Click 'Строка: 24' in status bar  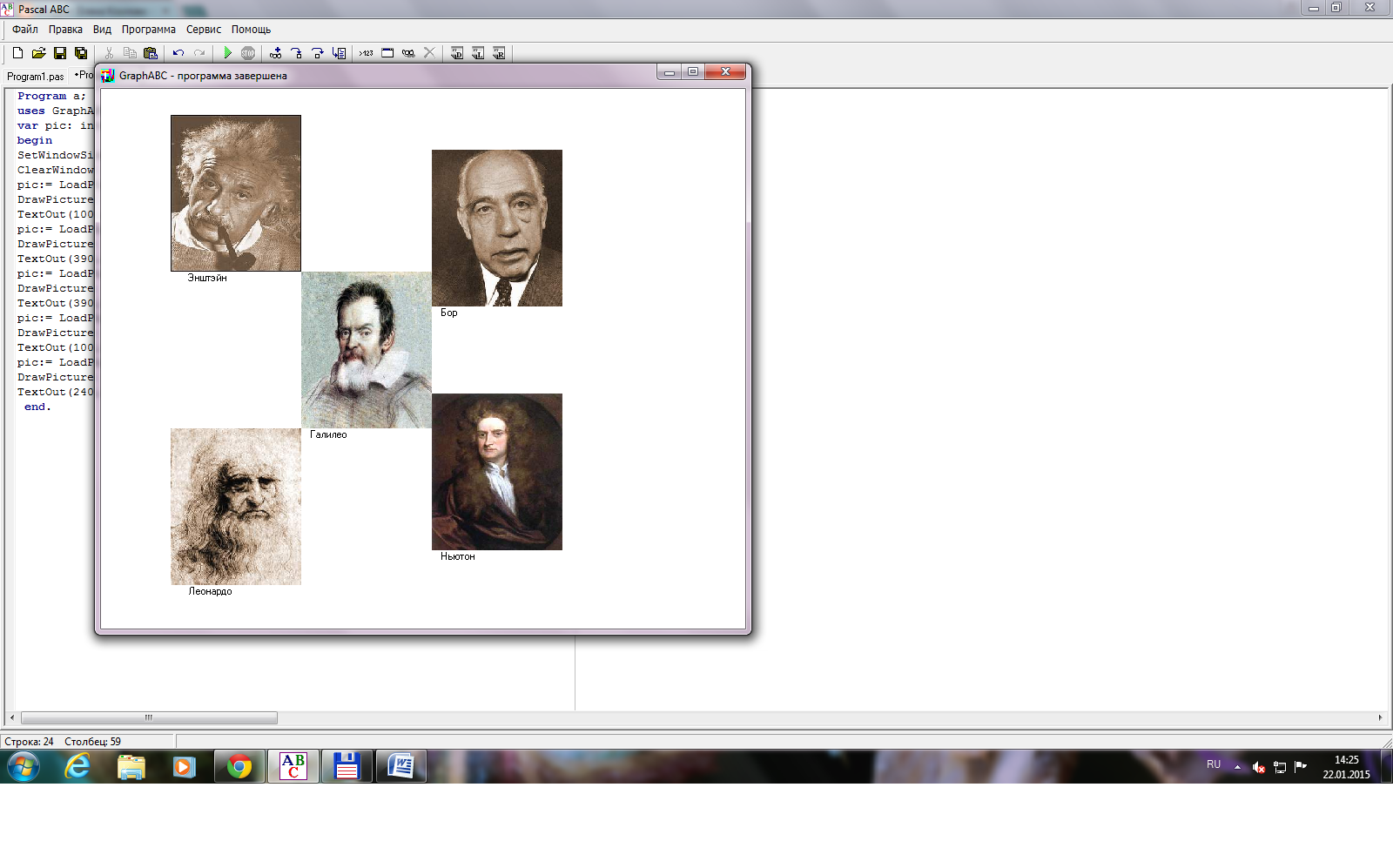(x=29, y=742)
